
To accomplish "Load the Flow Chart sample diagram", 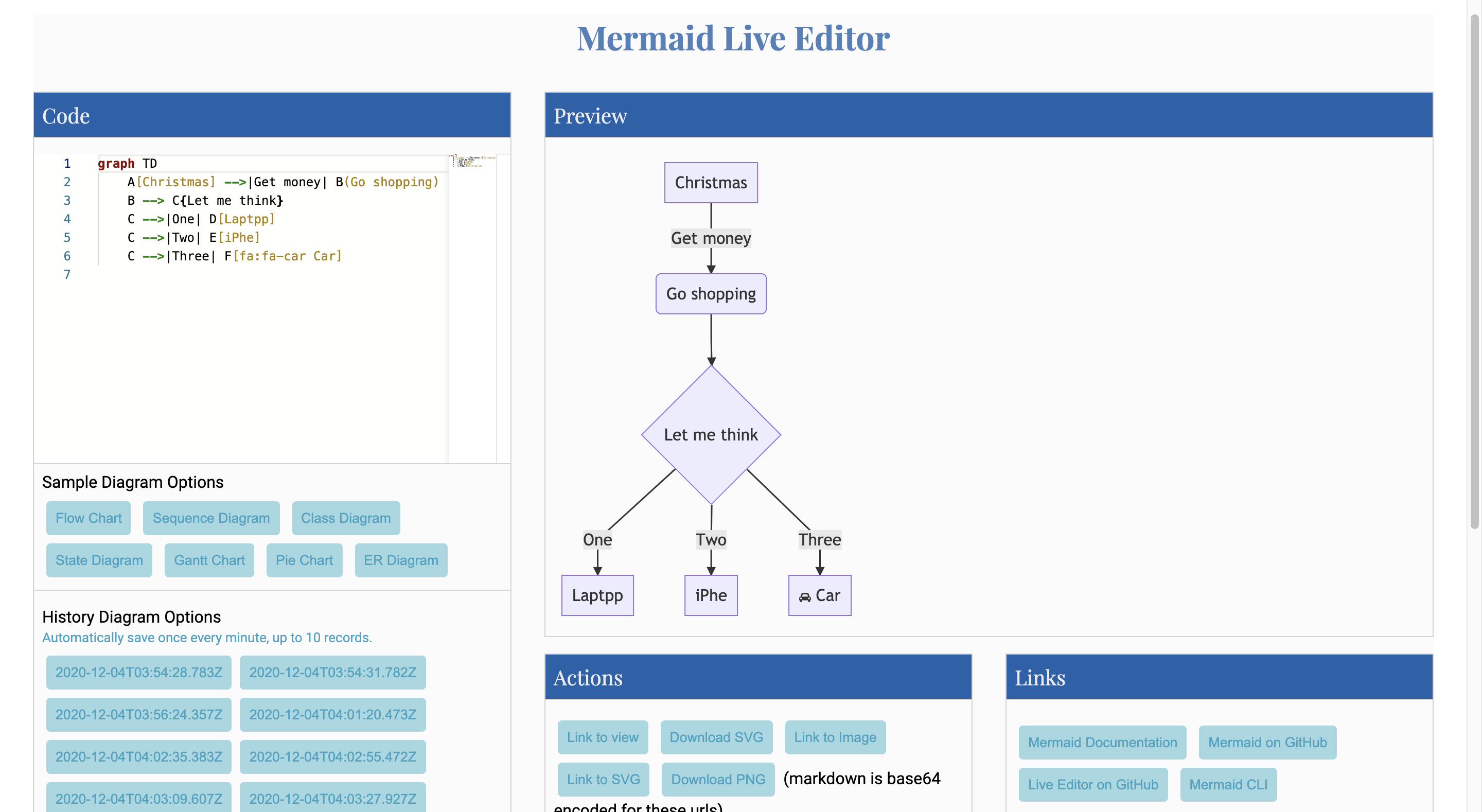I will [x=89, y=518].
